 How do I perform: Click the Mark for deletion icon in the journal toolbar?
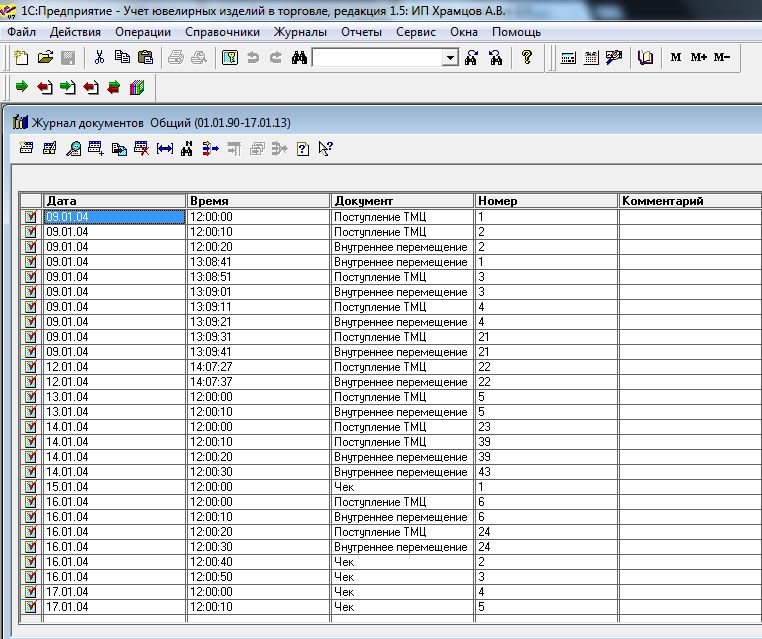tap(141, 148)
